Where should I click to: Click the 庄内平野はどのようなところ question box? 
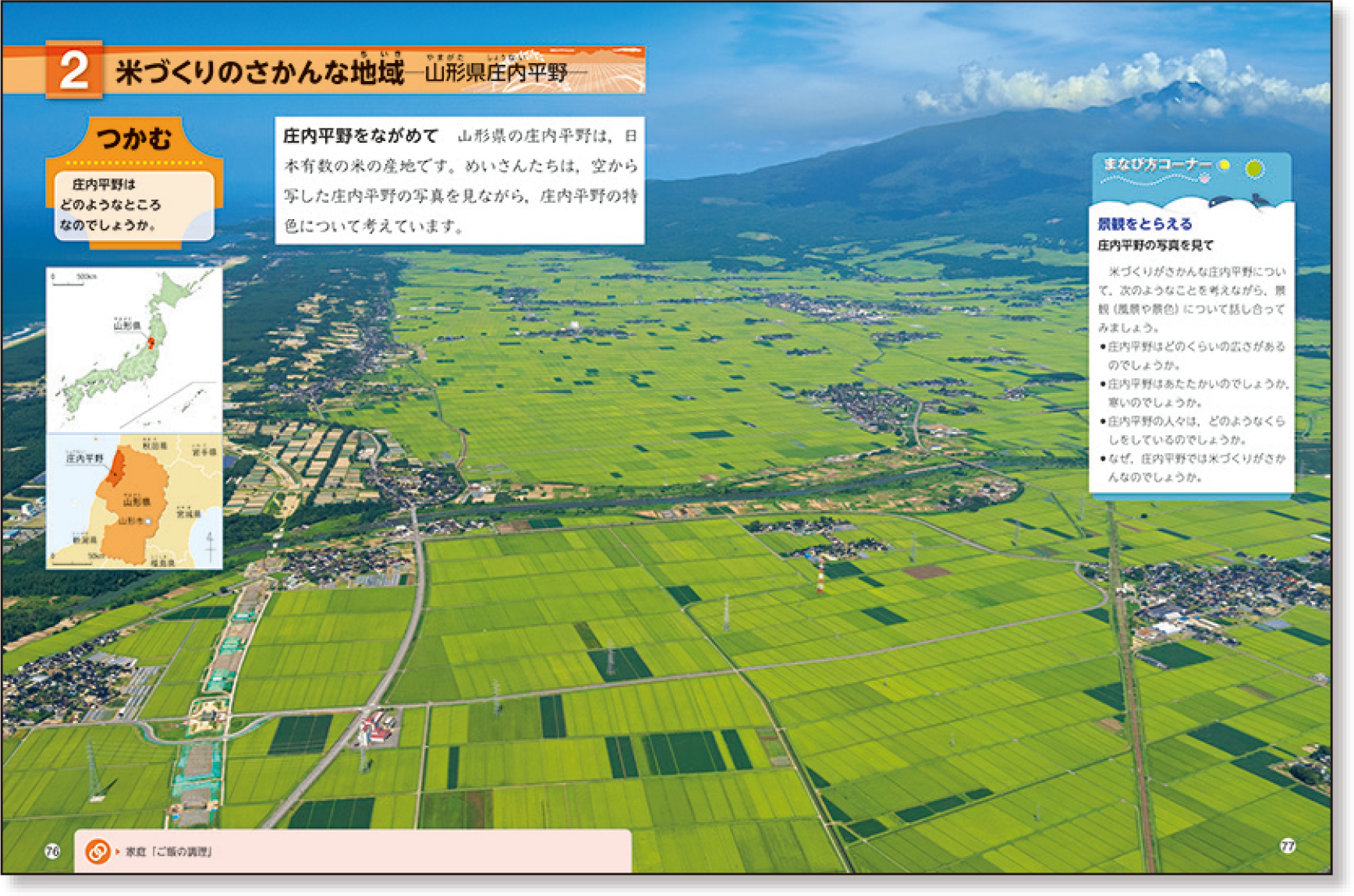pos(134,205)
